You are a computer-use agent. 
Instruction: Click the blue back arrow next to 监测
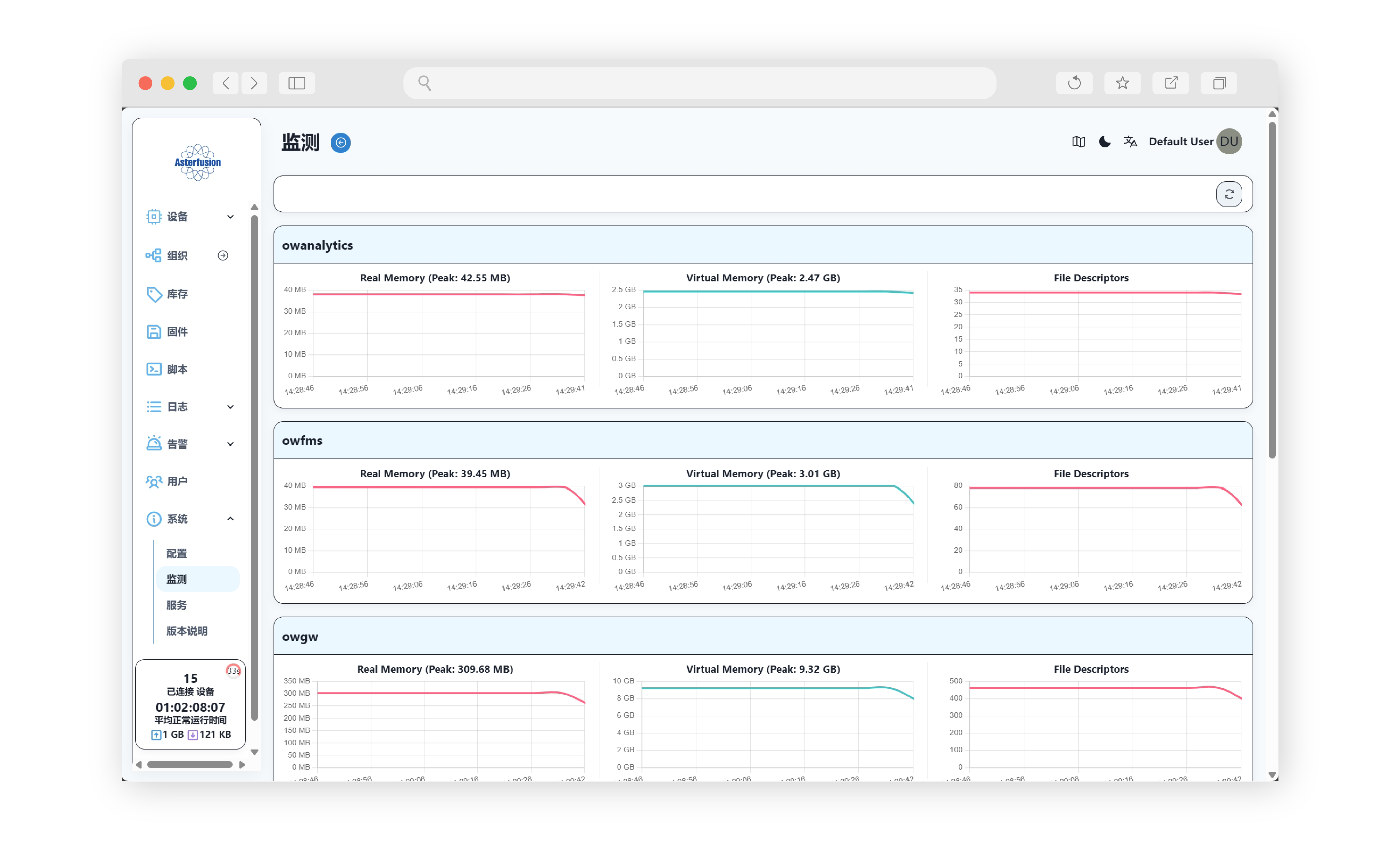[x=340, y=142]
